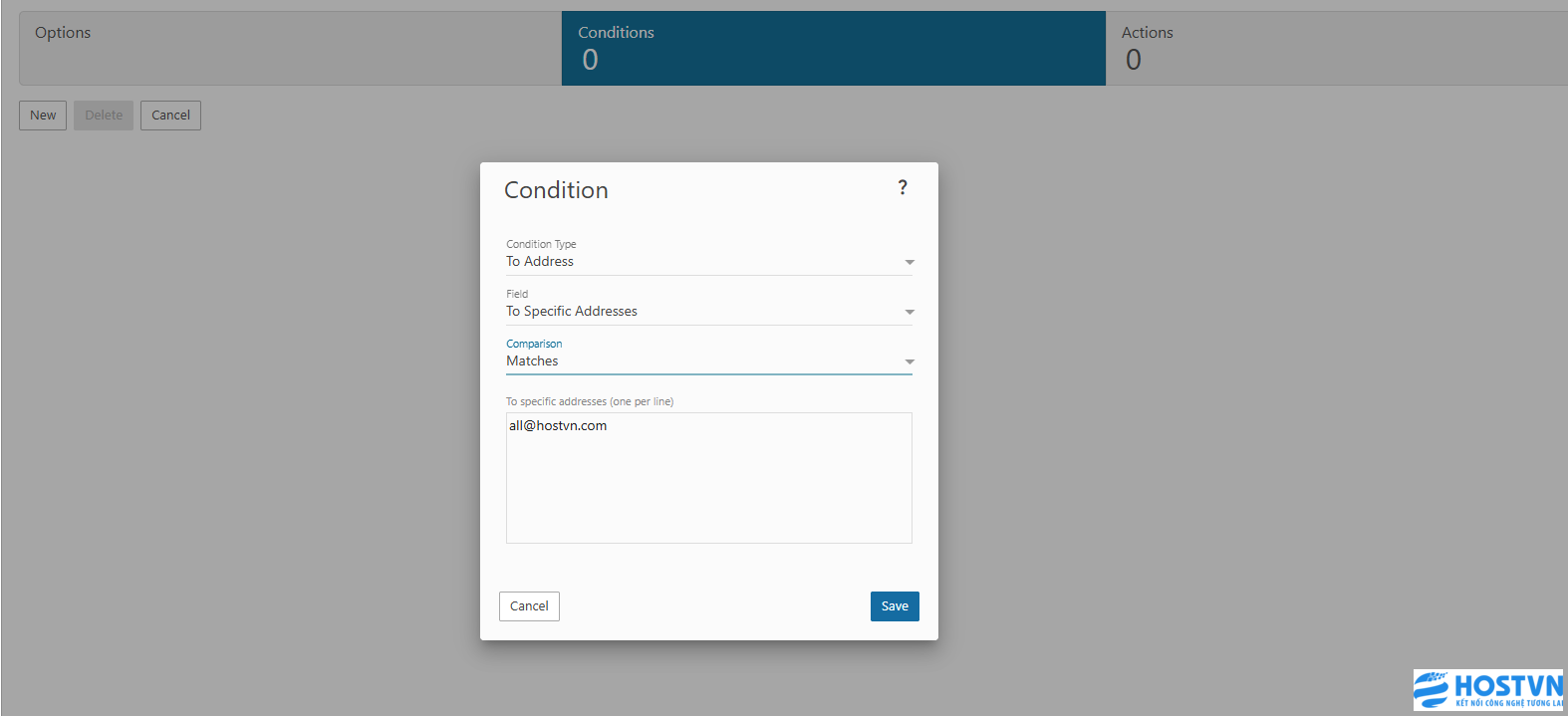Cancel the Condition dialog

point(529,606)
